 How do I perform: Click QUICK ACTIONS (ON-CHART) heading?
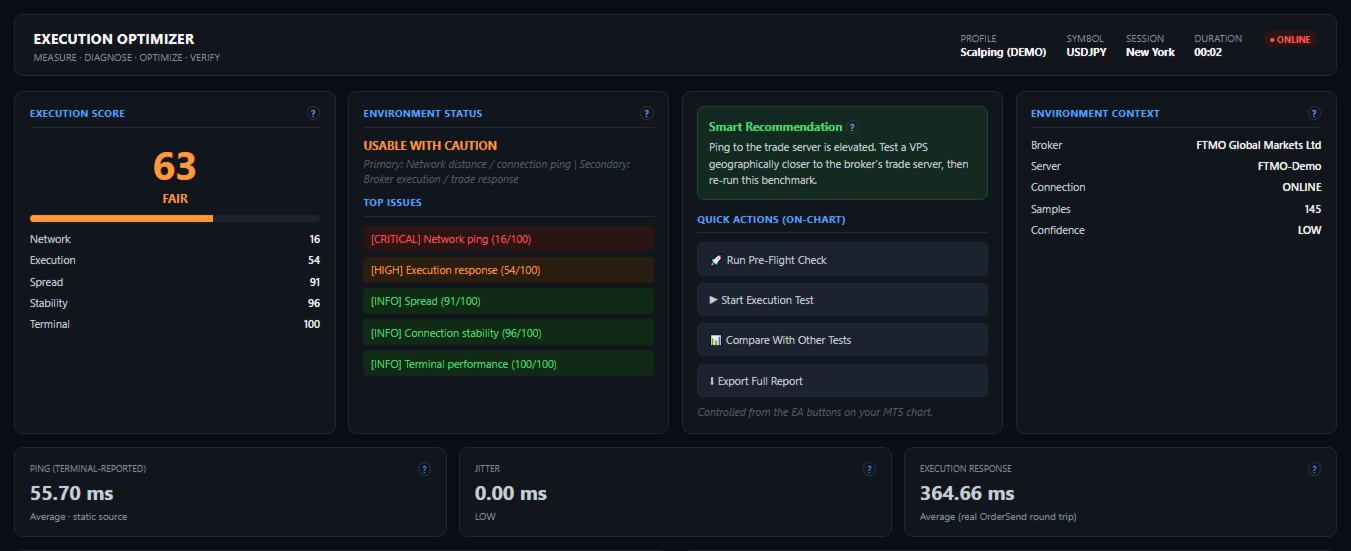pos(771,220)
